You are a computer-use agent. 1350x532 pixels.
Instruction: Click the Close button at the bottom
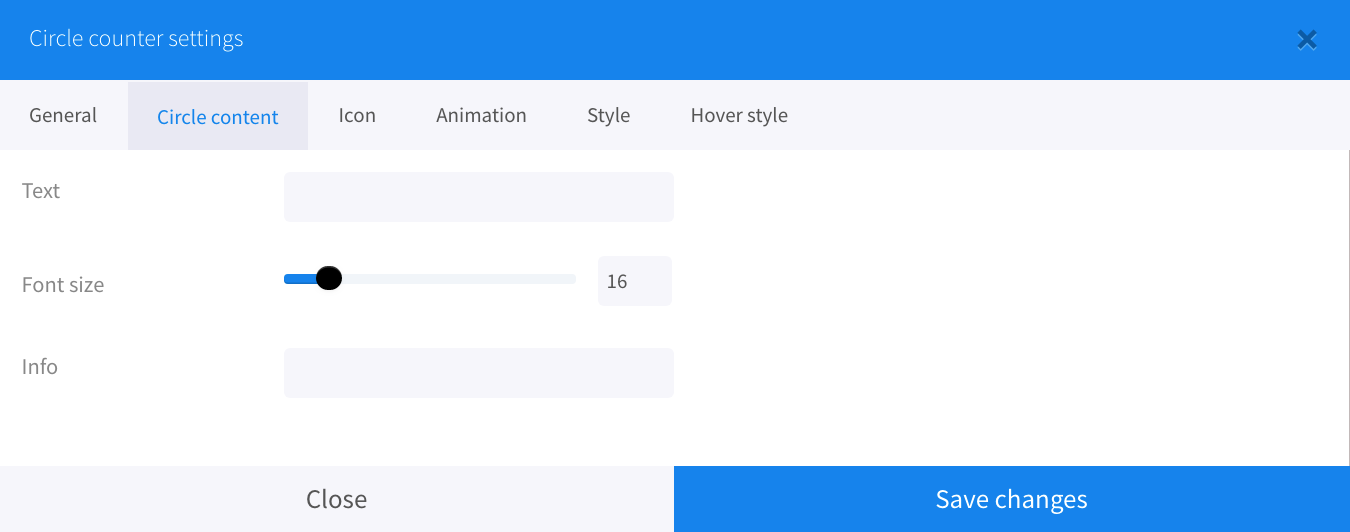click(x=337, y=499)
